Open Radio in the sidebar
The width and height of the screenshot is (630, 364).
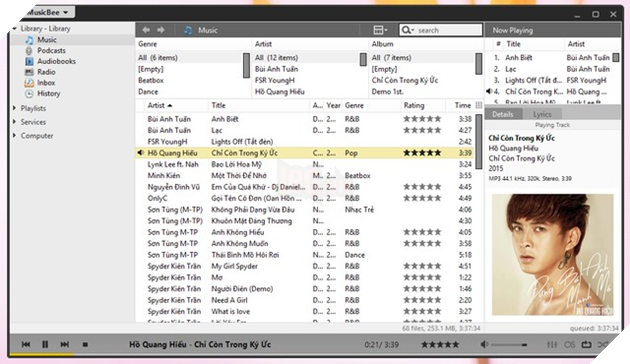tap(46, 72)
